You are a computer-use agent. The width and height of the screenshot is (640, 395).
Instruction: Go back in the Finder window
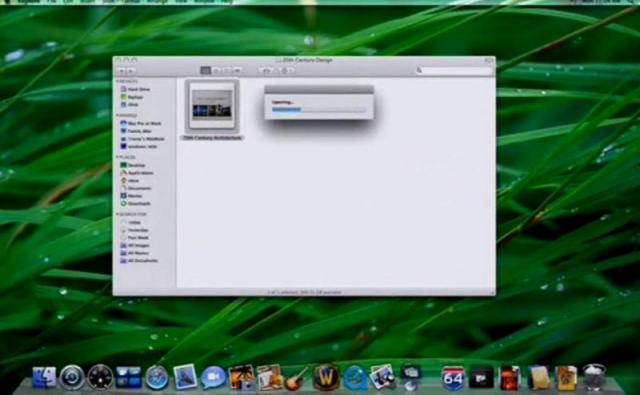(x=121, y=71)
